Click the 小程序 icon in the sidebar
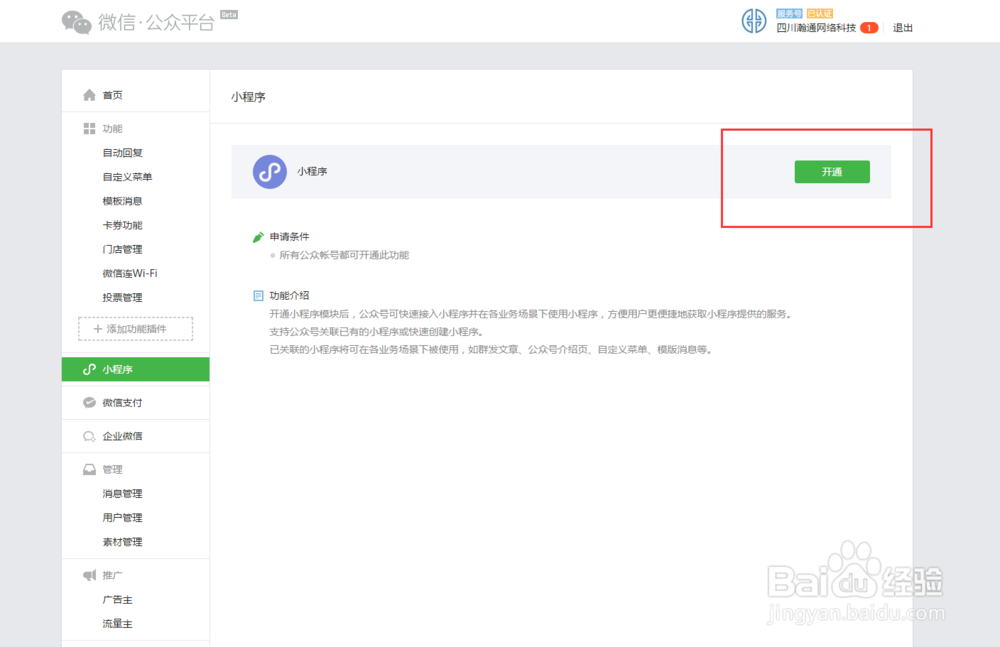This screenshot has height=647, width=1000. click(x=88, y=369)
